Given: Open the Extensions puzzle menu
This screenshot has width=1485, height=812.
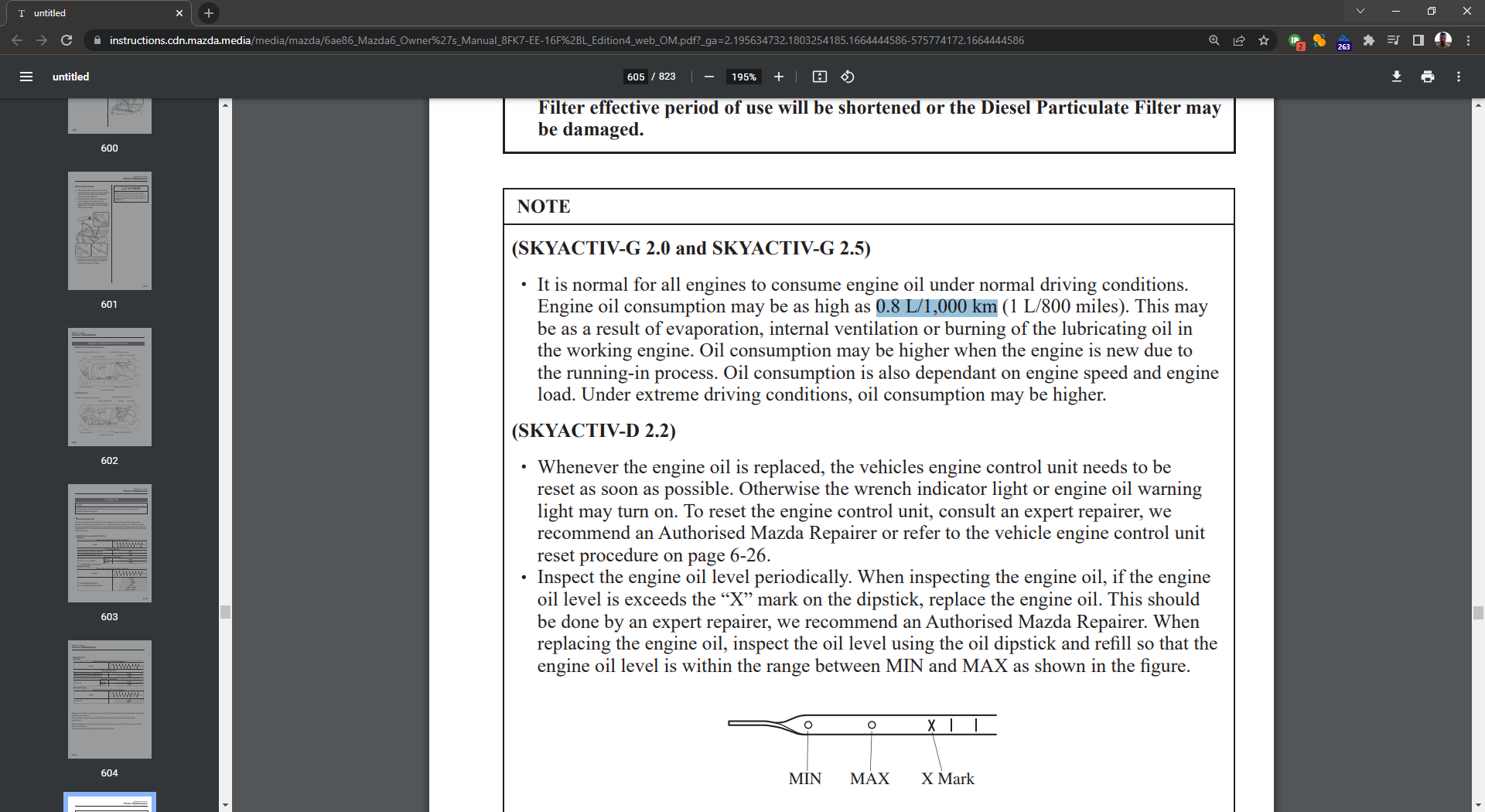Looking at the screenshot, I should click(x=1369, y=40).
